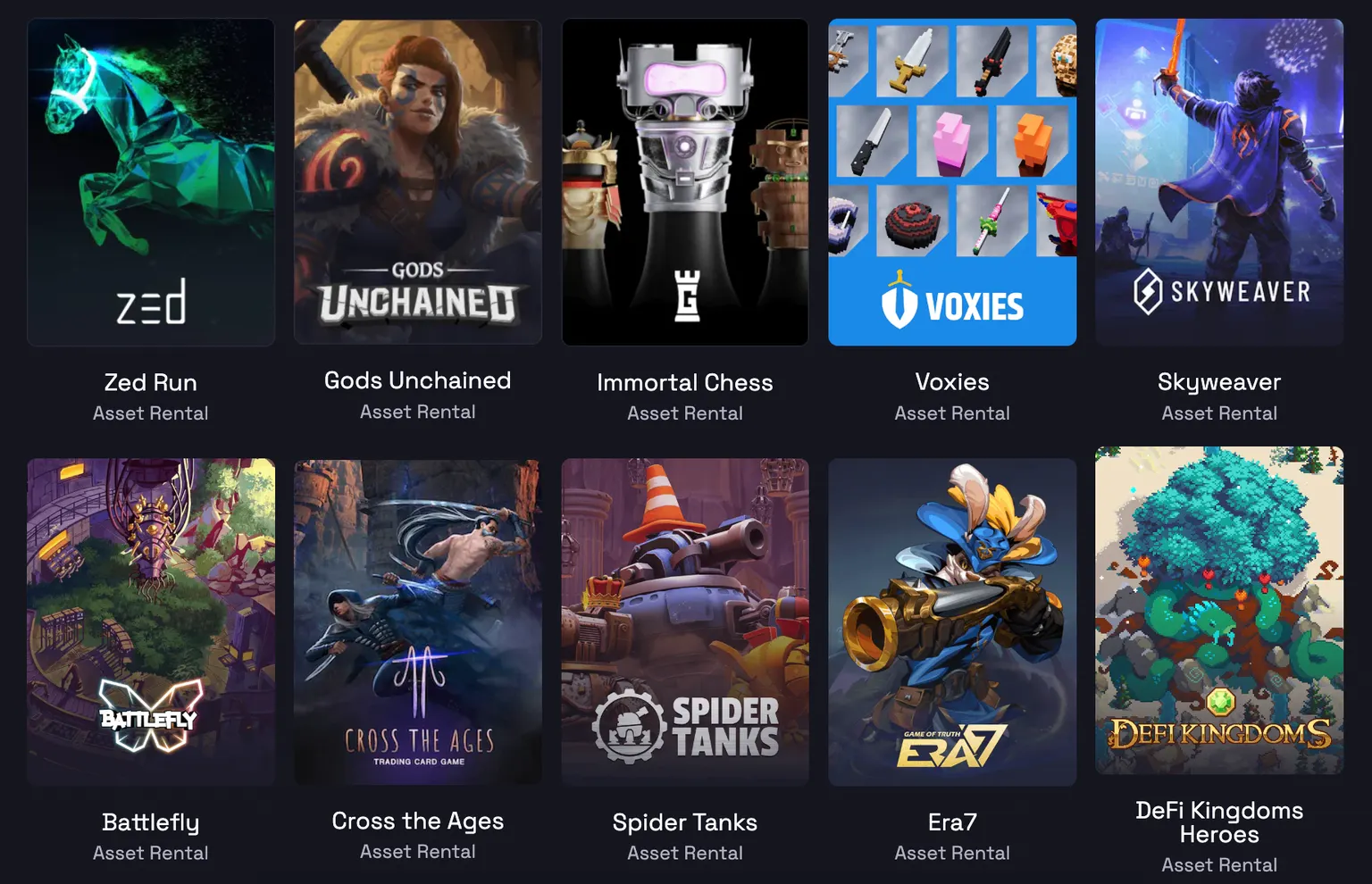Image resolution: width=1372 pixels, height=884 pixels.
Task: Open the Battlefly title link
Action: tap(151, 822)
